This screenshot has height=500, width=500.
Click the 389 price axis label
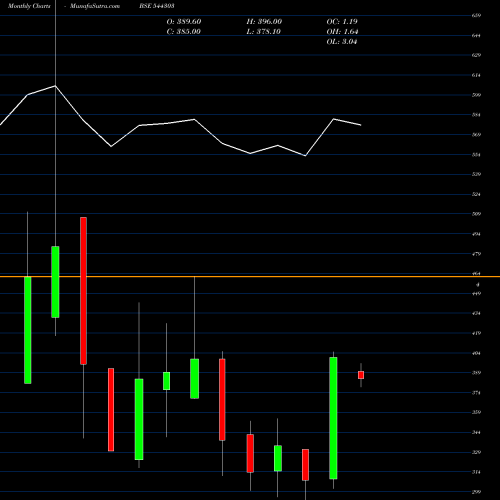[476, 373]
